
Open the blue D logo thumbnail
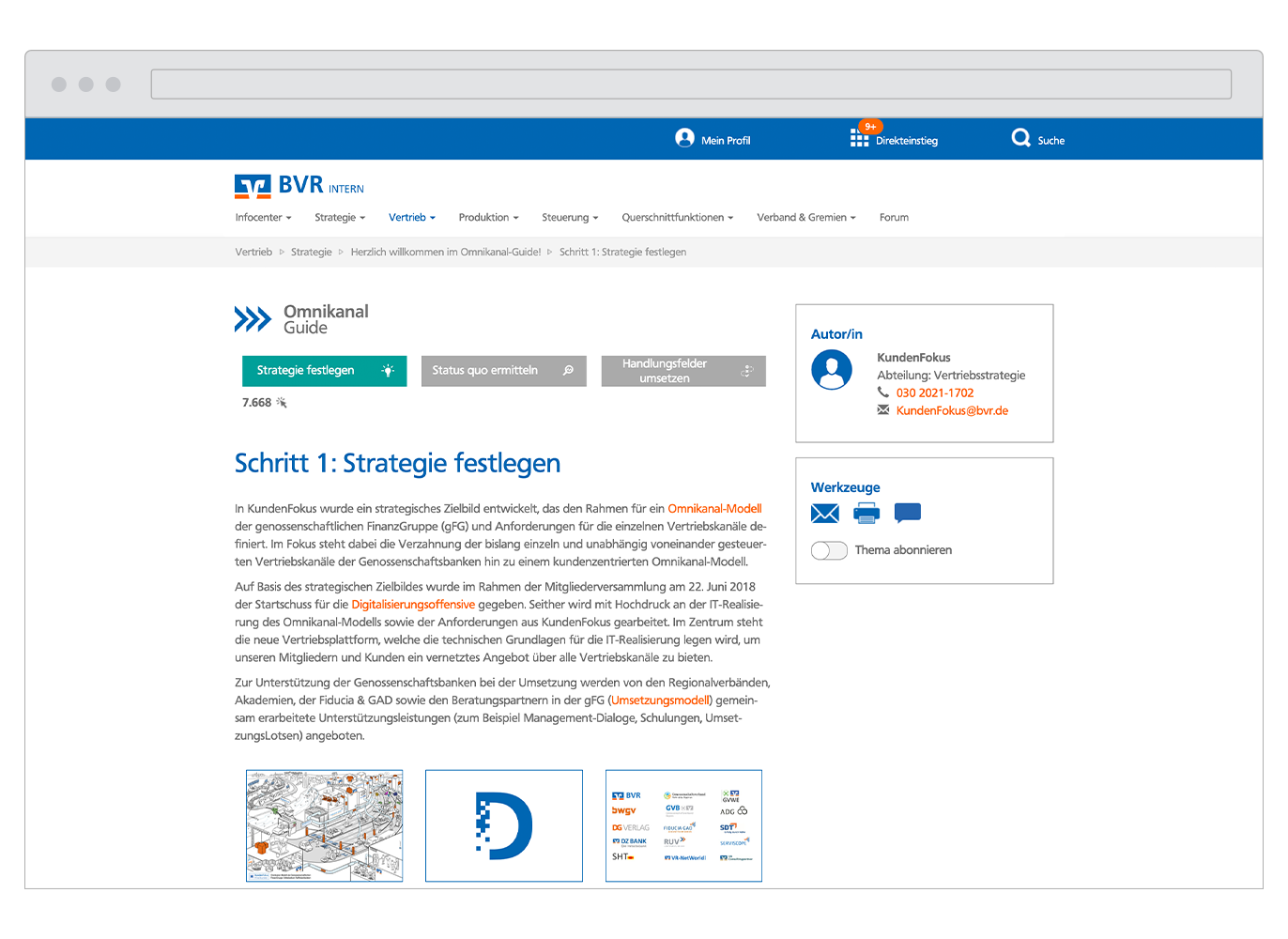coord(504,826)
